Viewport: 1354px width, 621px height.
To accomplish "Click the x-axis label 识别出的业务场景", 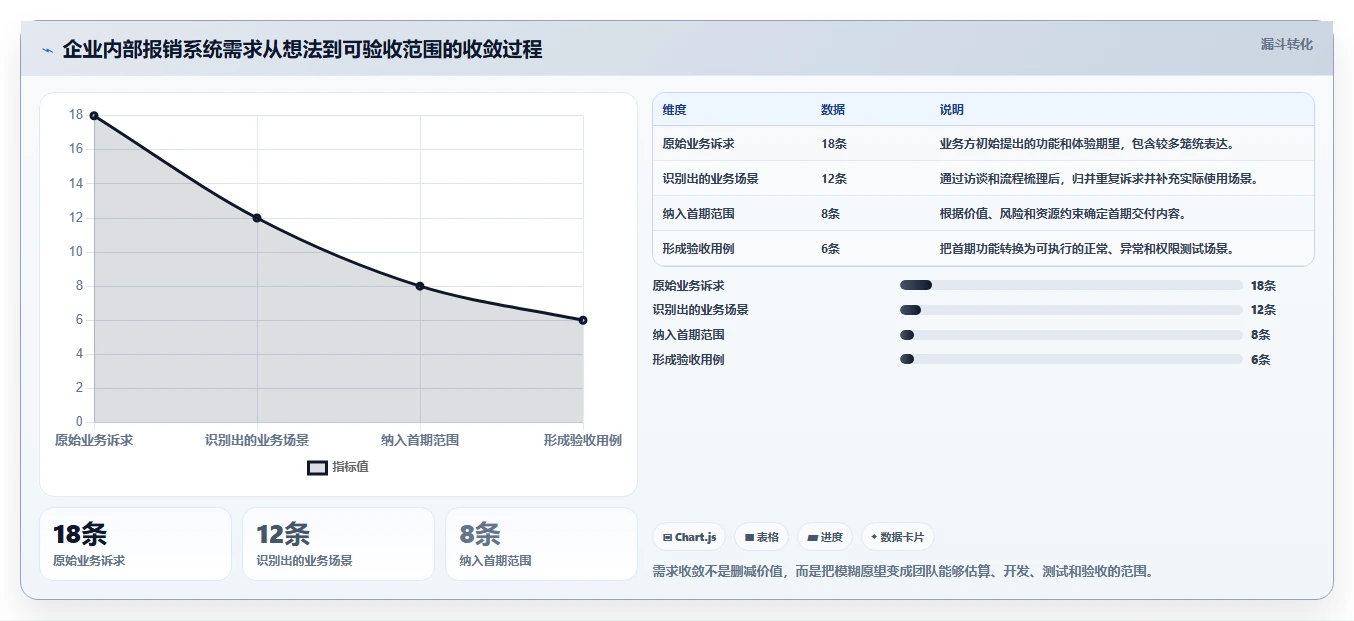I will tap(257, 440).
